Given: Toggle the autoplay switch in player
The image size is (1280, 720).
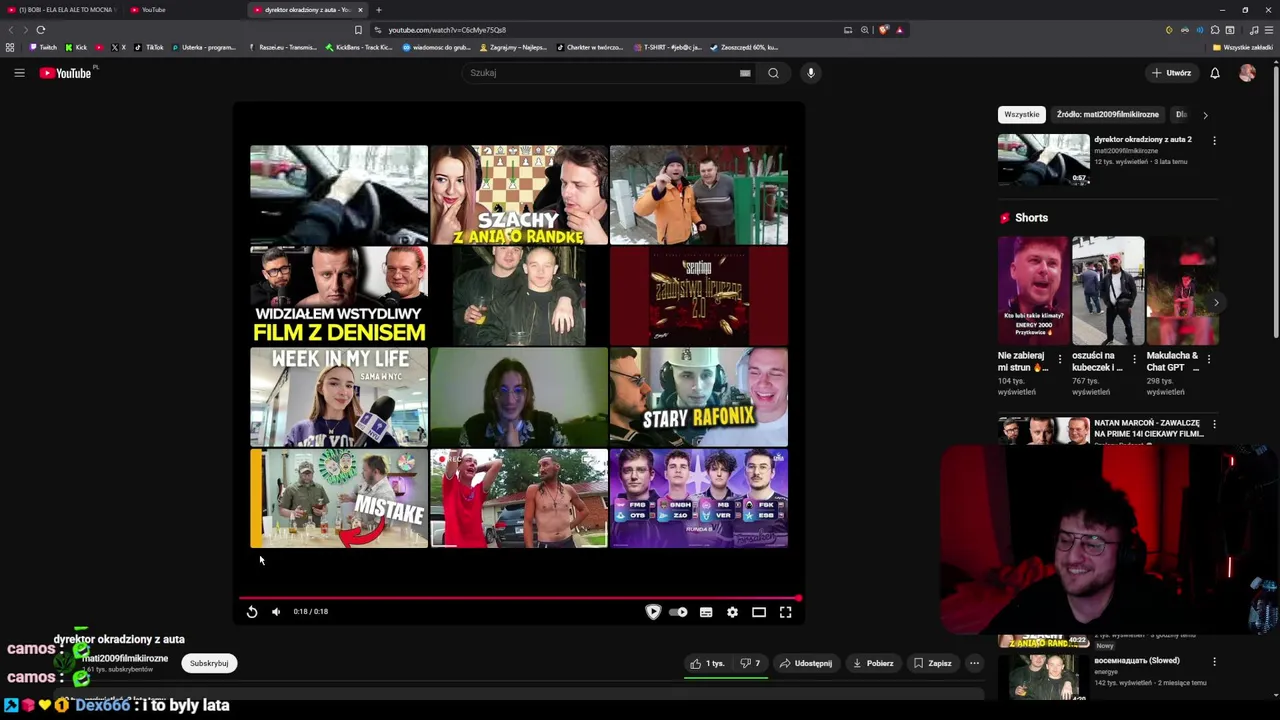Looking at the screenshot, I should coord(678,612).
